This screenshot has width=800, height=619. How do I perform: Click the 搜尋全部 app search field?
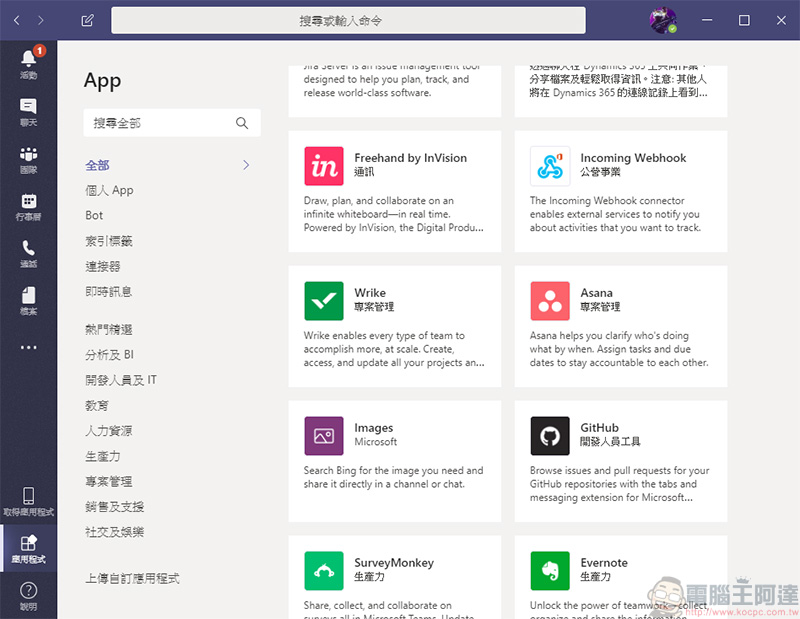(160, 123)
